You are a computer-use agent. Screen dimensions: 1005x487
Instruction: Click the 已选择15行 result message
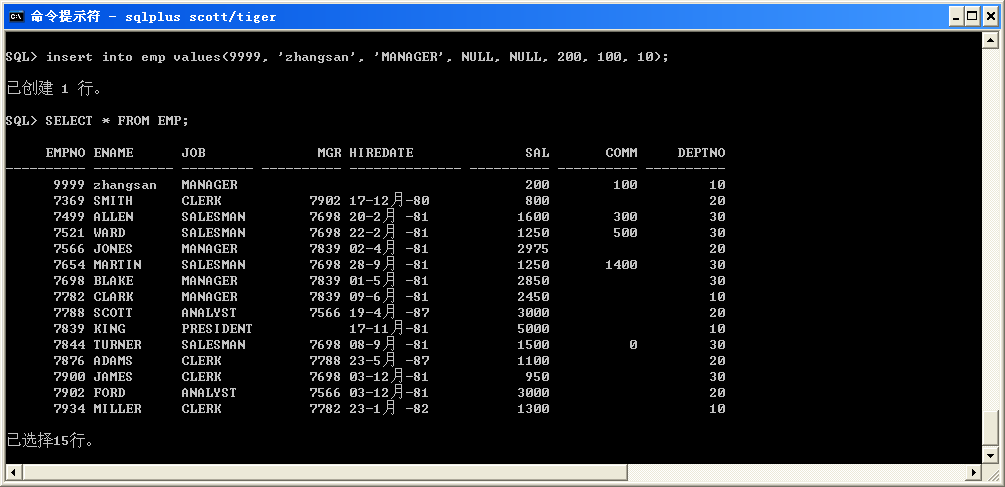click(x=50, y=440)
